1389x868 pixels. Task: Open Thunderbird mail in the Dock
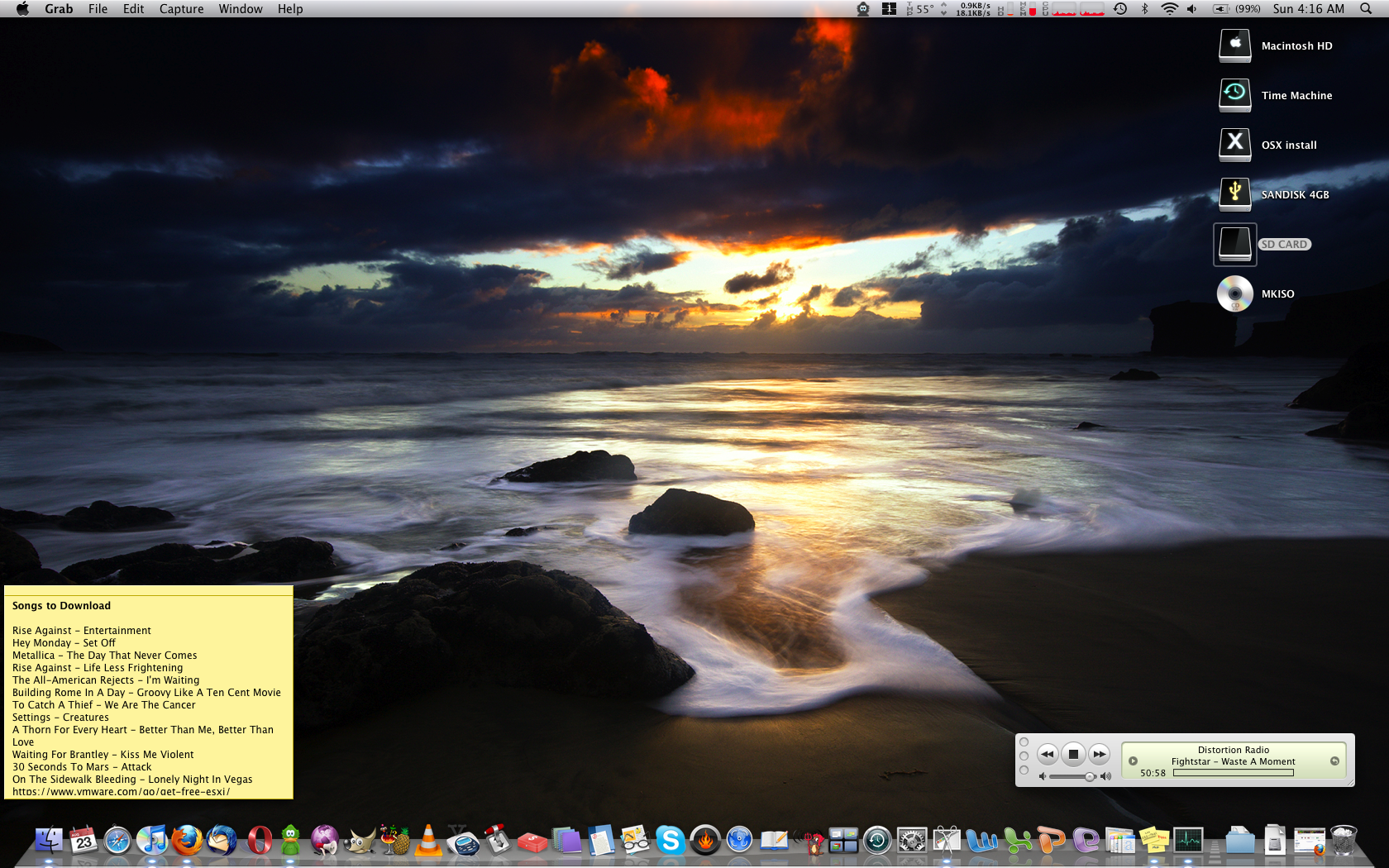tap(222, 841)
